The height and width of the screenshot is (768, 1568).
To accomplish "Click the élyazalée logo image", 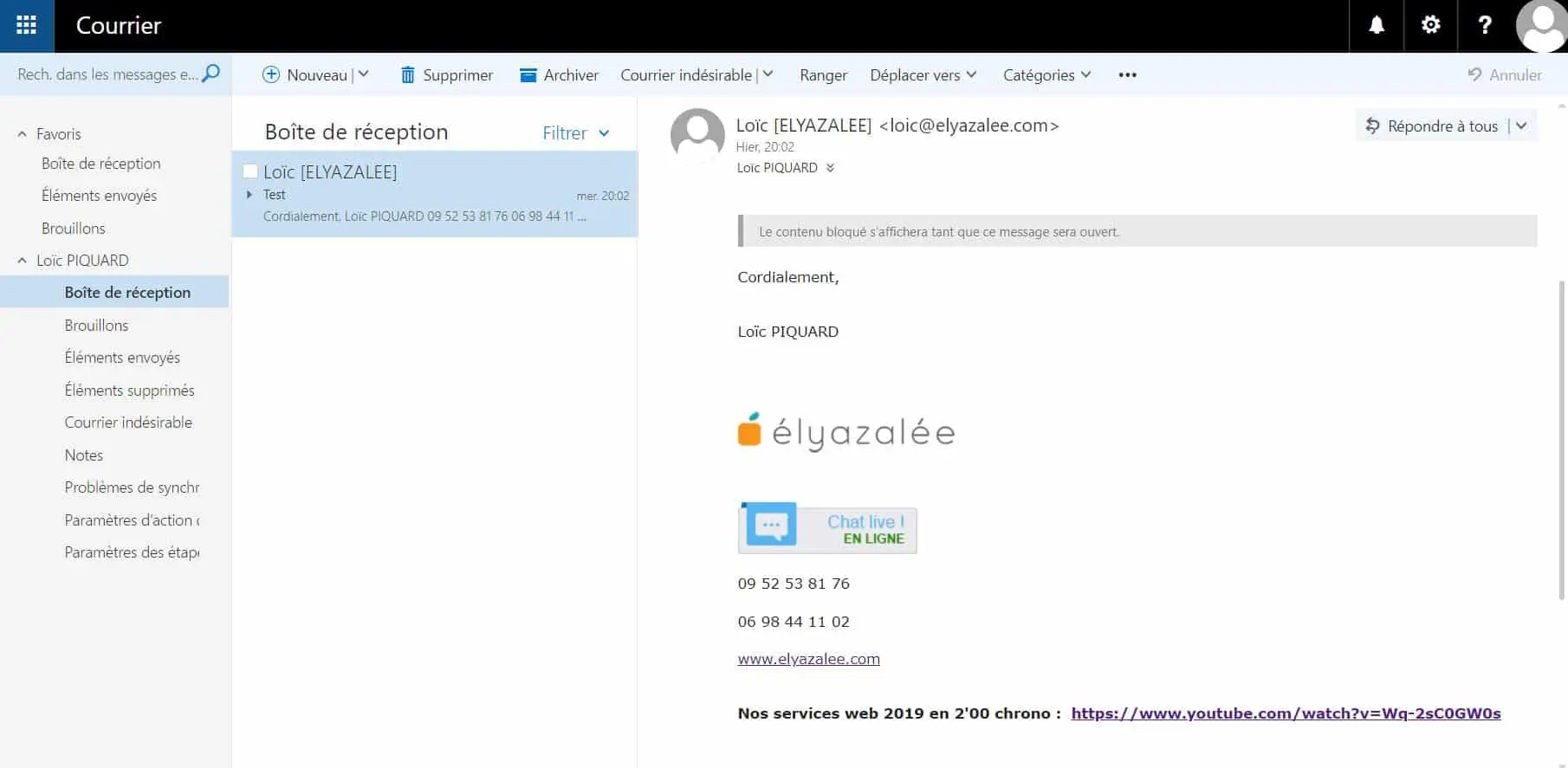I will tap(846, 431).
